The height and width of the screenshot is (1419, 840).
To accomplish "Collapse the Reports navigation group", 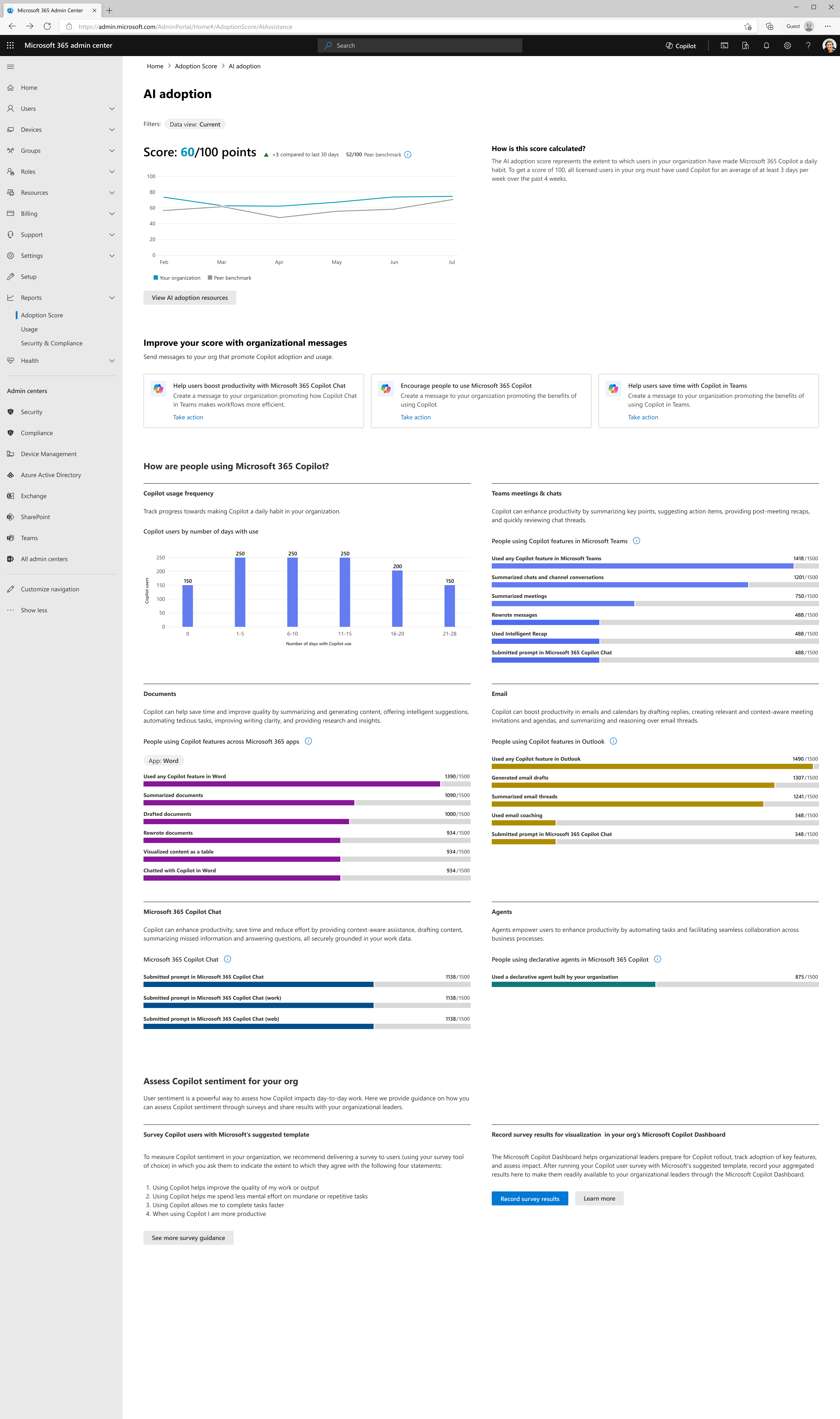I will pyautogui.click(x=112, y=298).
